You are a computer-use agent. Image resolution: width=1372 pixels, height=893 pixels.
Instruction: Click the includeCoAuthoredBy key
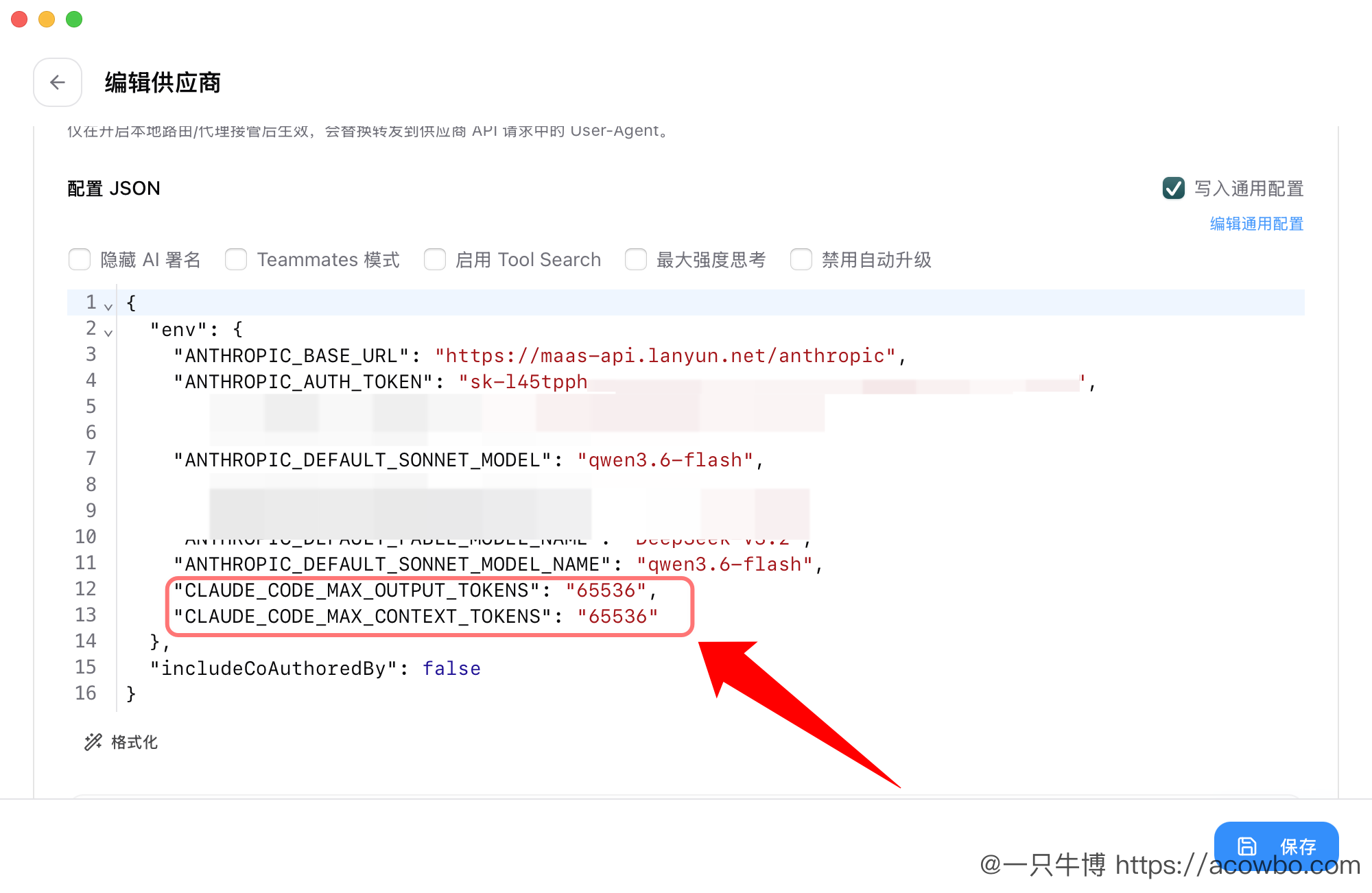(274, 668)
